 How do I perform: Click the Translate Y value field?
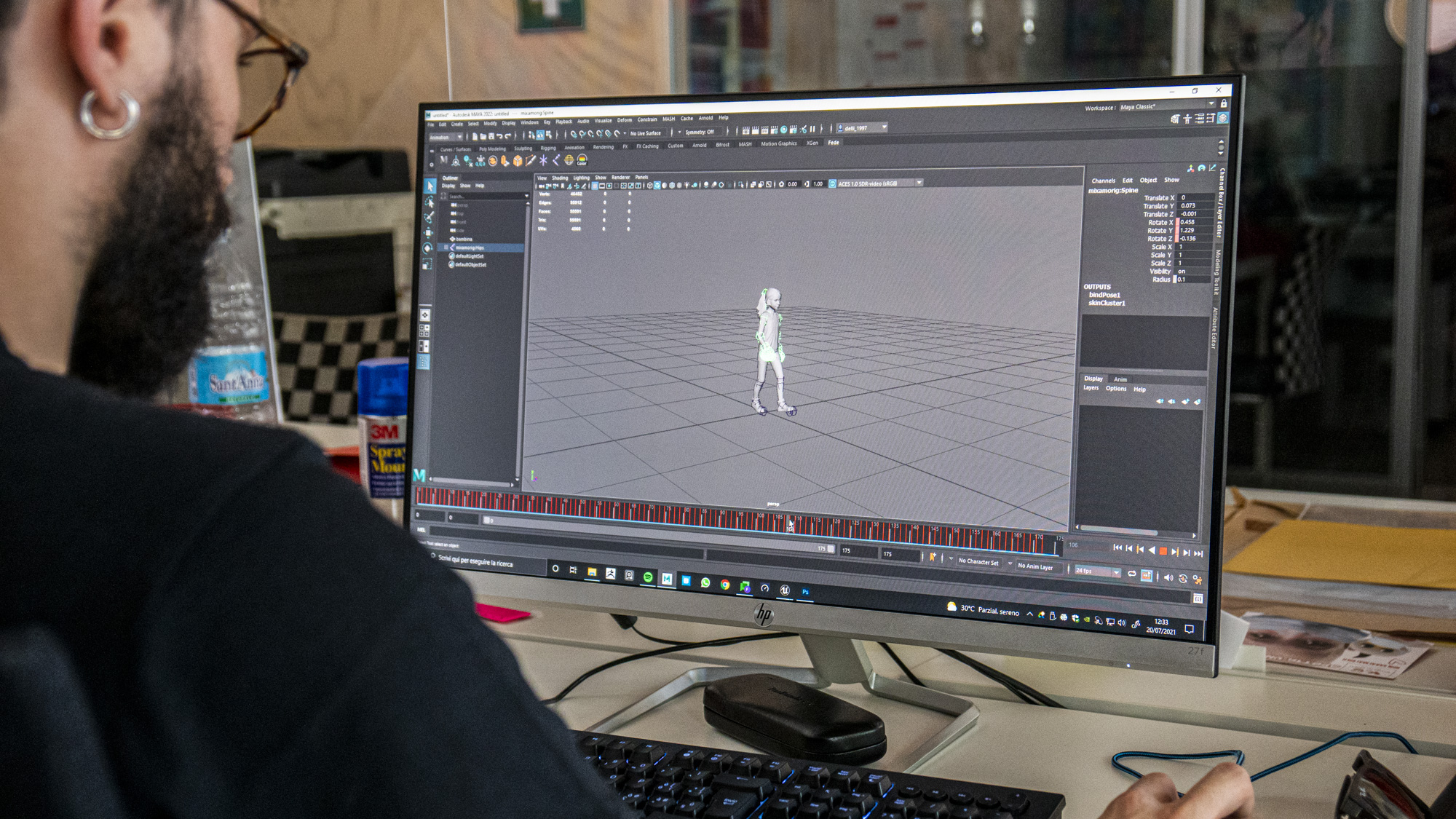1196,206
